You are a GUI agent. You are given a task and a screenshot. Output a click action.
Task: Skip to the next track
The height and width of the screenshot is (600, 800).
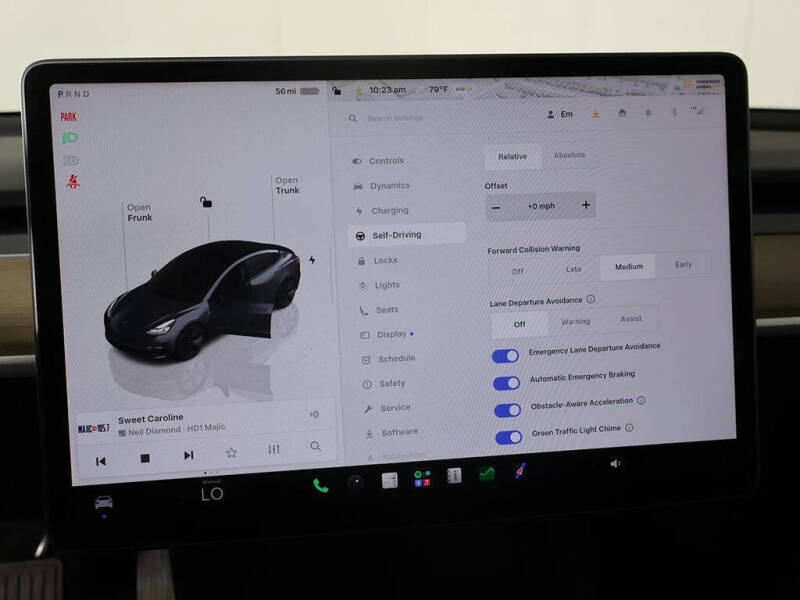(x=189, y=455)
